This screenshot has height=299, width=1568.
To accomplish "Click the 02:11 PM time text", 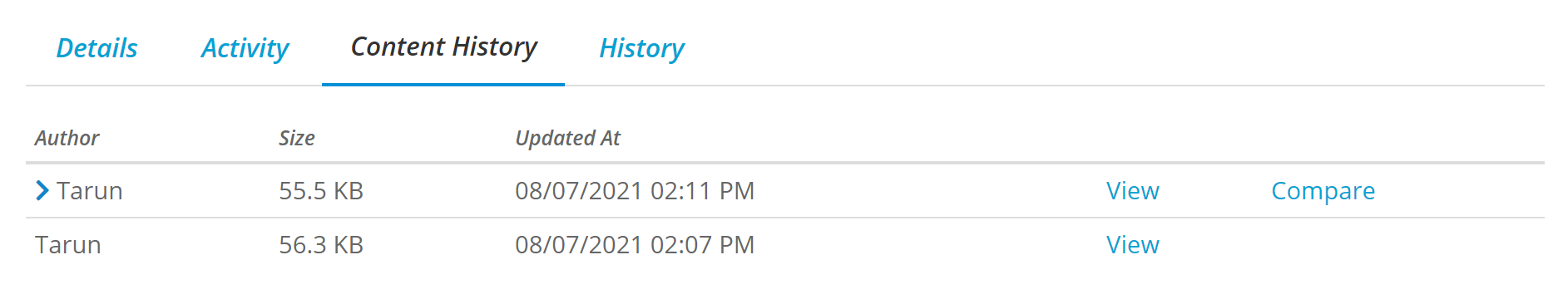I will (x=703, y=191).
